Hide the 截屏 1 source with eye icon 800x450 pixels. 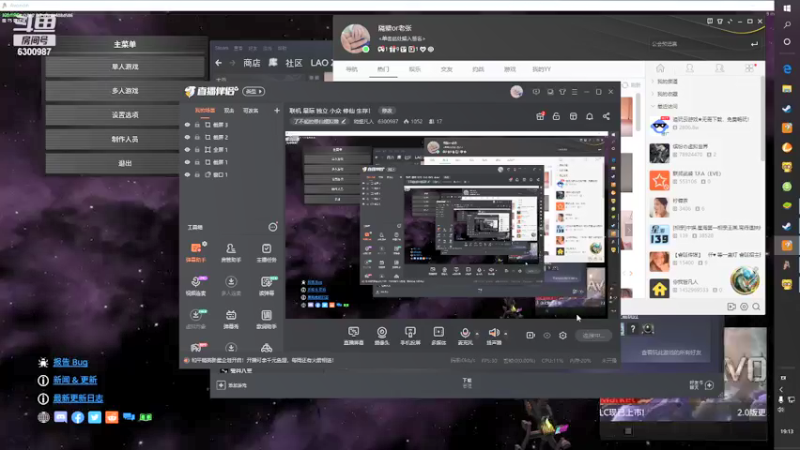187,162
